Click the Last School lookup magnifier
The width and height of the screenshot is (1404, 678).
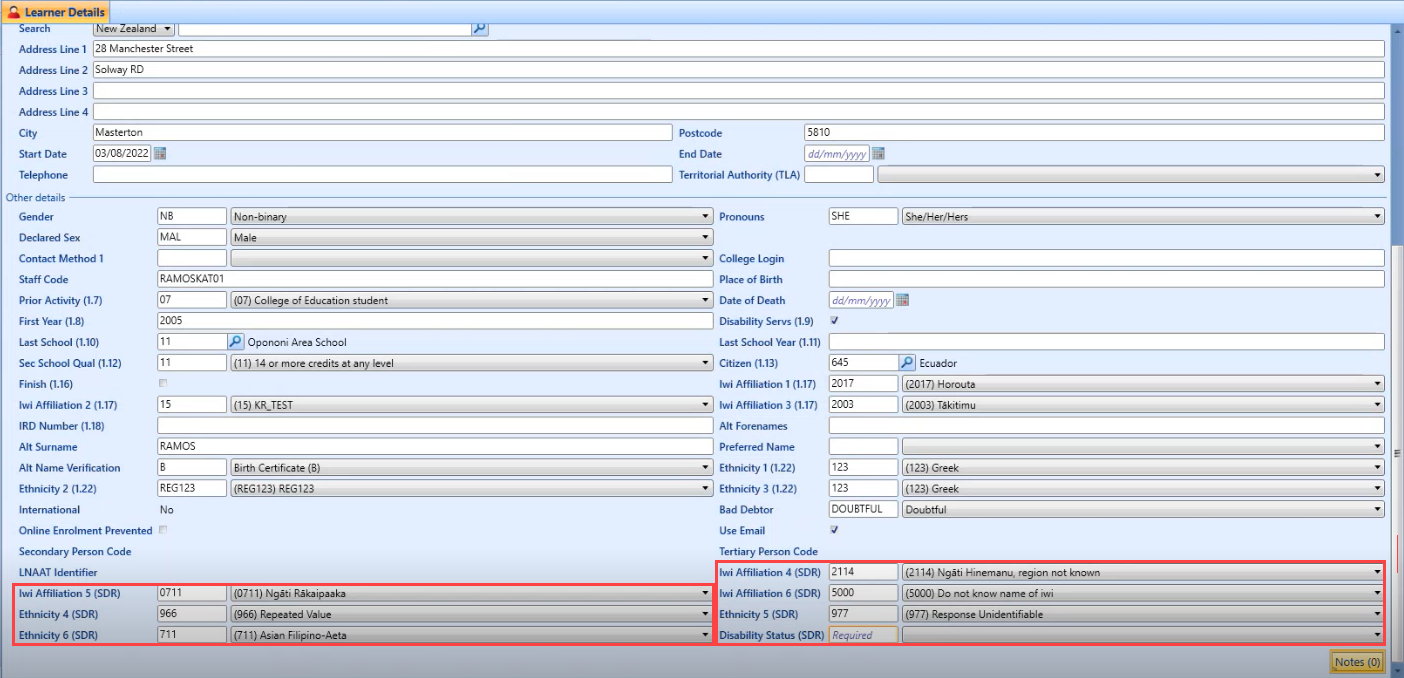tap(236, 342)
